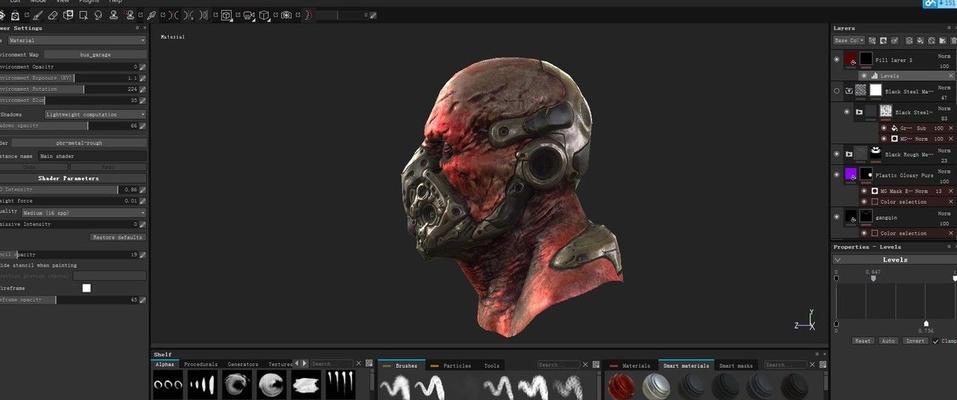Click the Auto button in Levels

pos(888,341)
